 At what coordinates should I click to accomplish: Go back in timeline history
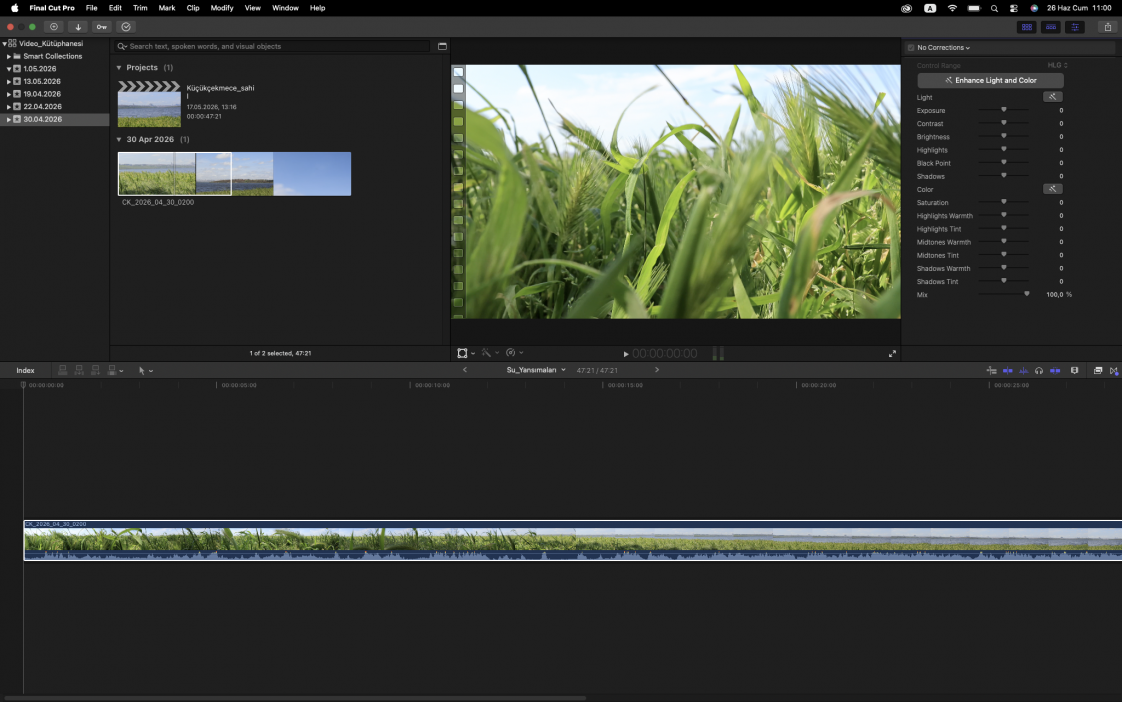(465, 370)
